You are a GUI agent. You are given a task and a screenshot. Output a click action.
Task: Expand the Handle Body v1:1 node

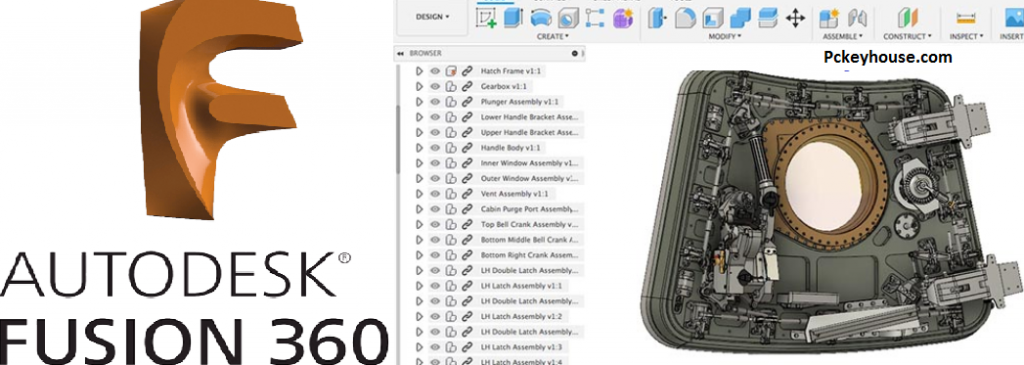(x=420, y=148)
